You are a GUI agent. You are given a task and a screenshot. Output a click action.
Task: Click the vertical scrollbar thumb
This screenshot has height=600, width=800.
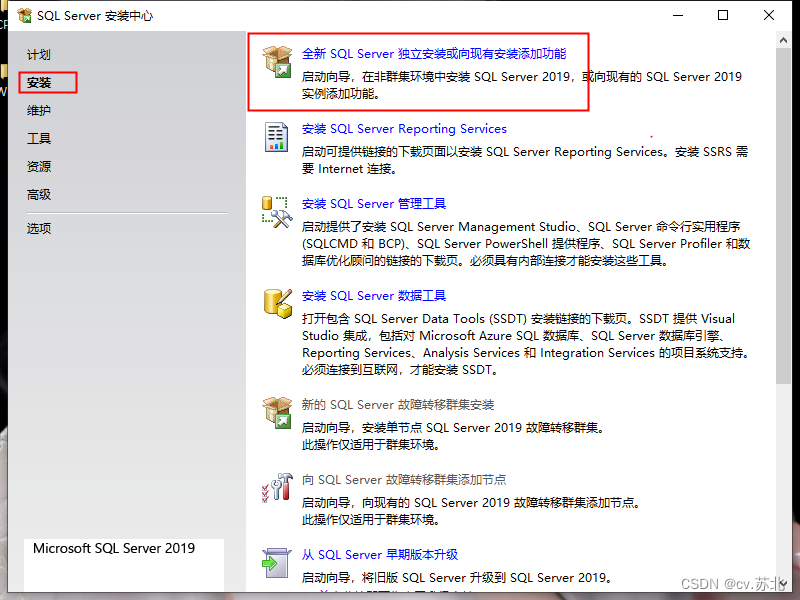point(783,216)
